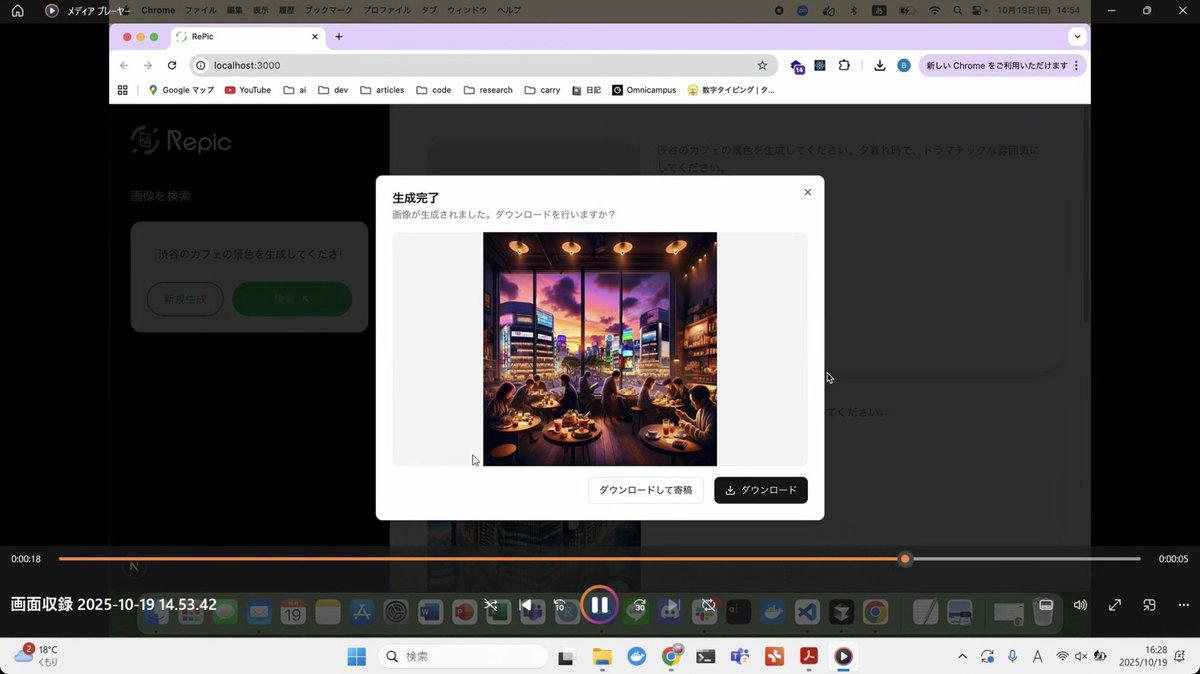Open the carry bookmark folder

click(542, 90)
